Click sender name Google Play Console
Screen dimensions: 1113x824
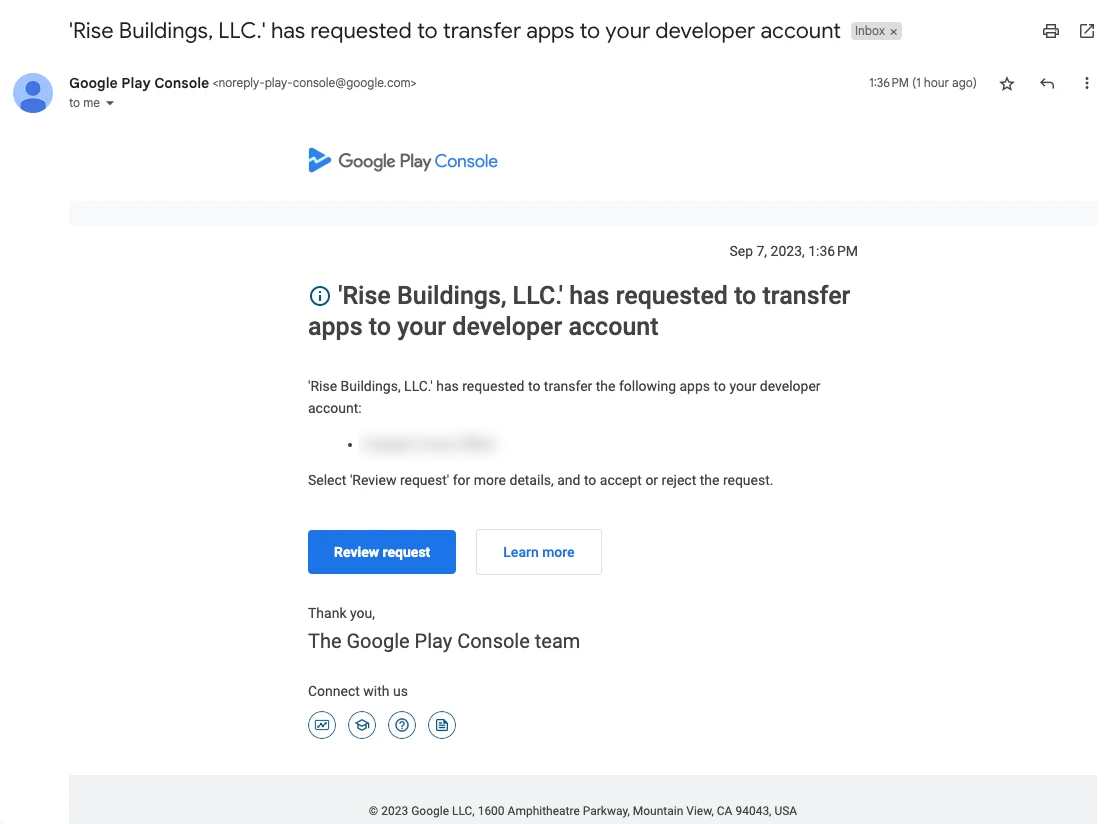pyautogui.click(x=139, y=83)
